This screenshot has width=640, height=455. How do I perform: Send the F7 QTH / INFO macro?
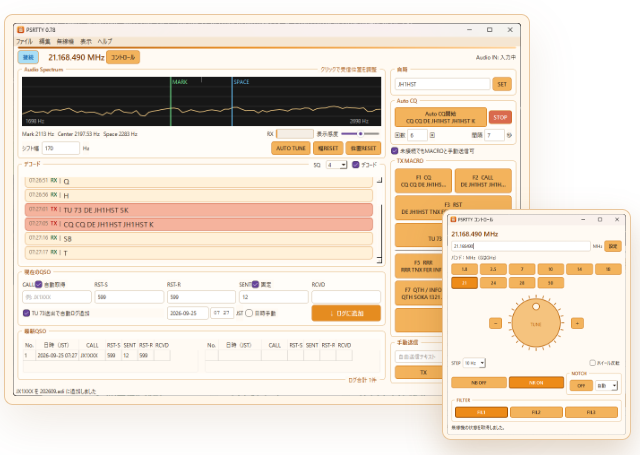tap(419, 293)
